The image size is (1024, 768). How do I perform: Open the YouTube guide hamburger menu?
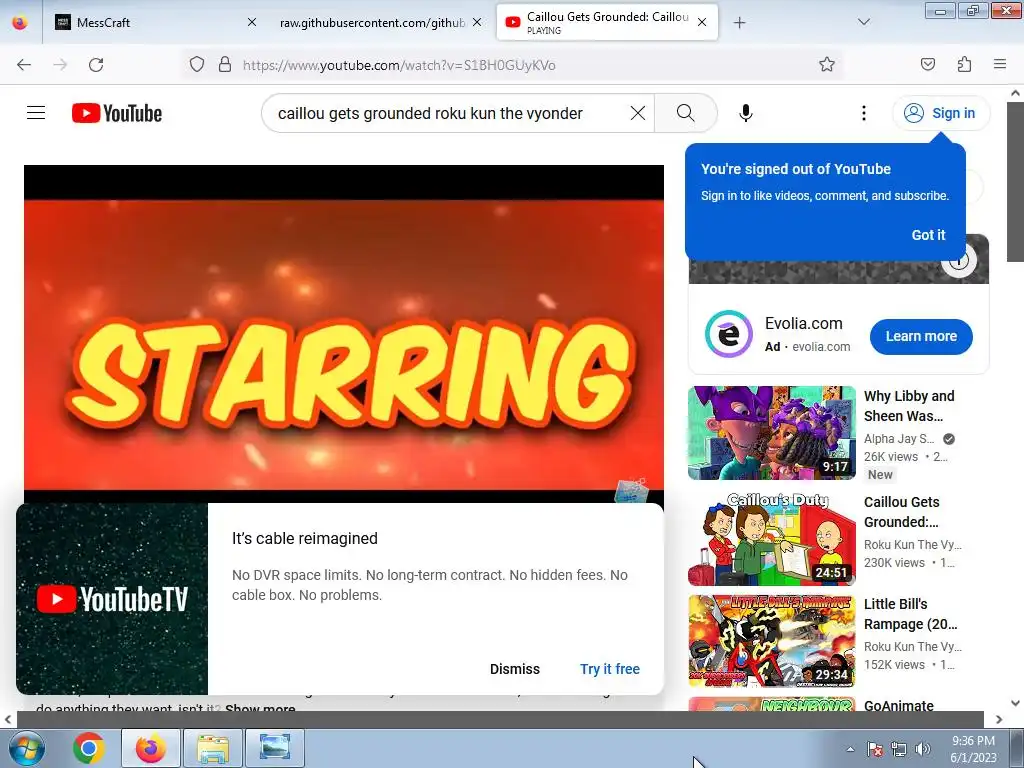coord(36,113)
